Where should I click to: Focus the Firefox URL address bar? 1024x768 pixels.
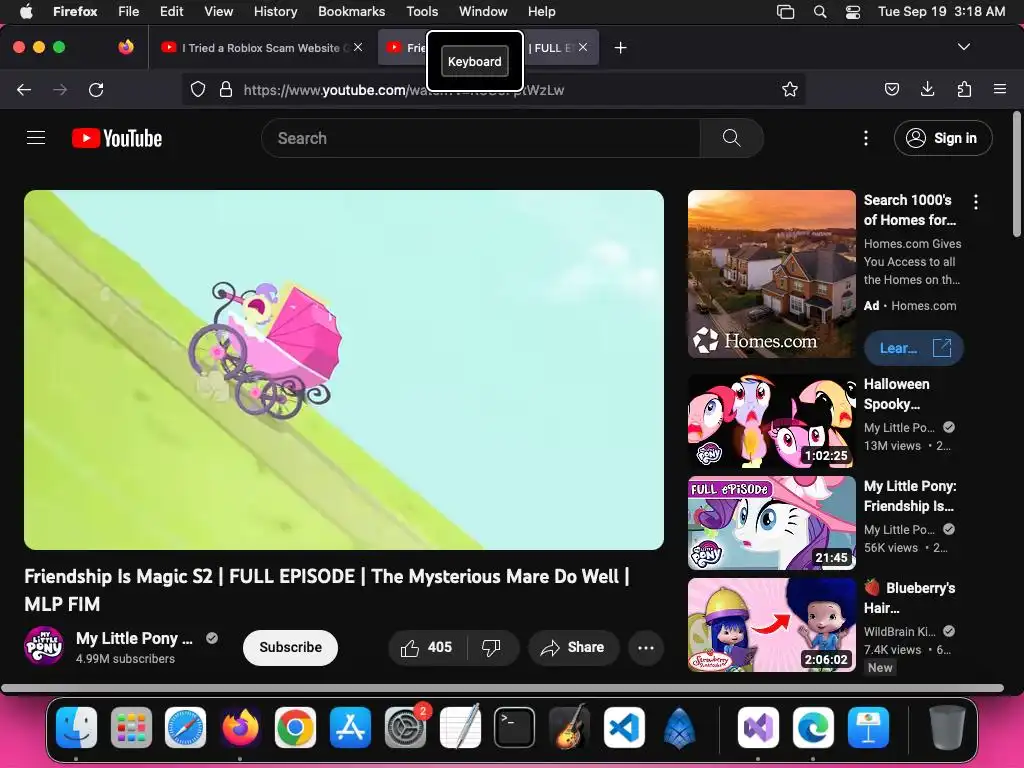[496, 89]
